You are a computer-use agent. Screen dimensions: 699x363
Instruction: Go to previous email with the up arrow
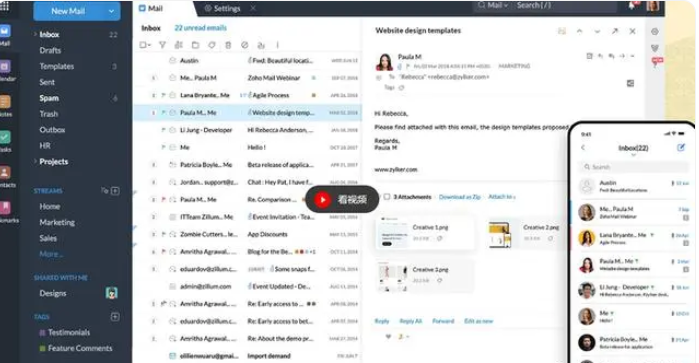[580, 31]
